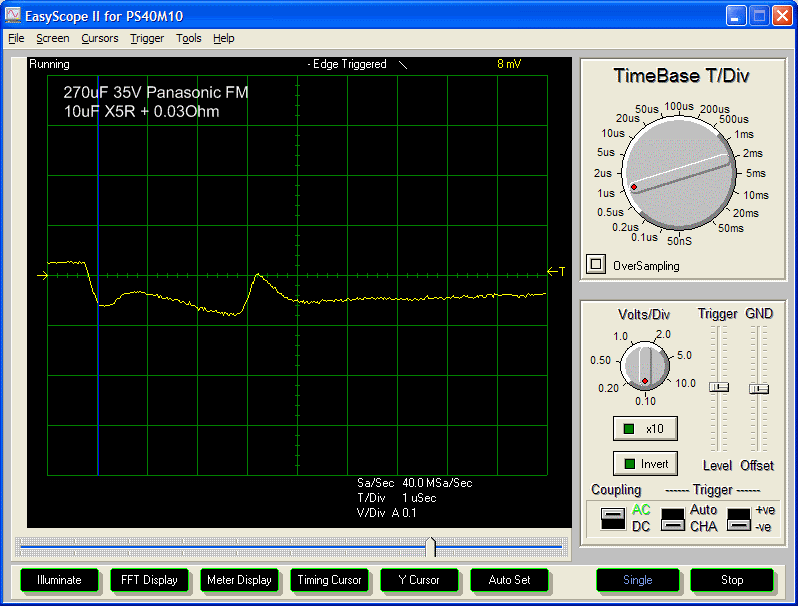The height and width of the screenshot is (606, 798).
Task: Set timebase dial to 1ms
Action: [x=744, y=134]
